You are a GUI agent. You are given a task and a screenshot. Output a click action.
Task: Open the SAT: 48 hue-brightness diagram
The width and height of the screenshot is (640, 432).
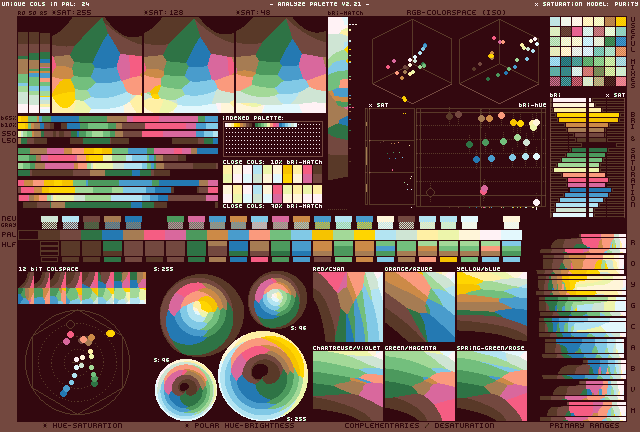pos(281,65)
